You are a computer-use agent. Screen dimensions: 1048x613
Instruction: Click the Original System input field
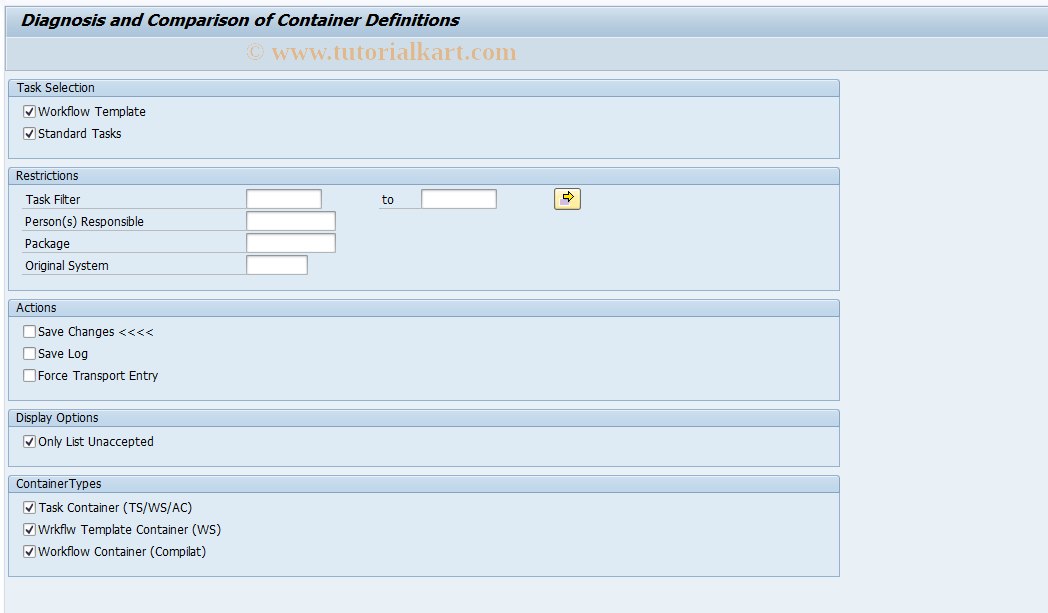tap(277, 265)
